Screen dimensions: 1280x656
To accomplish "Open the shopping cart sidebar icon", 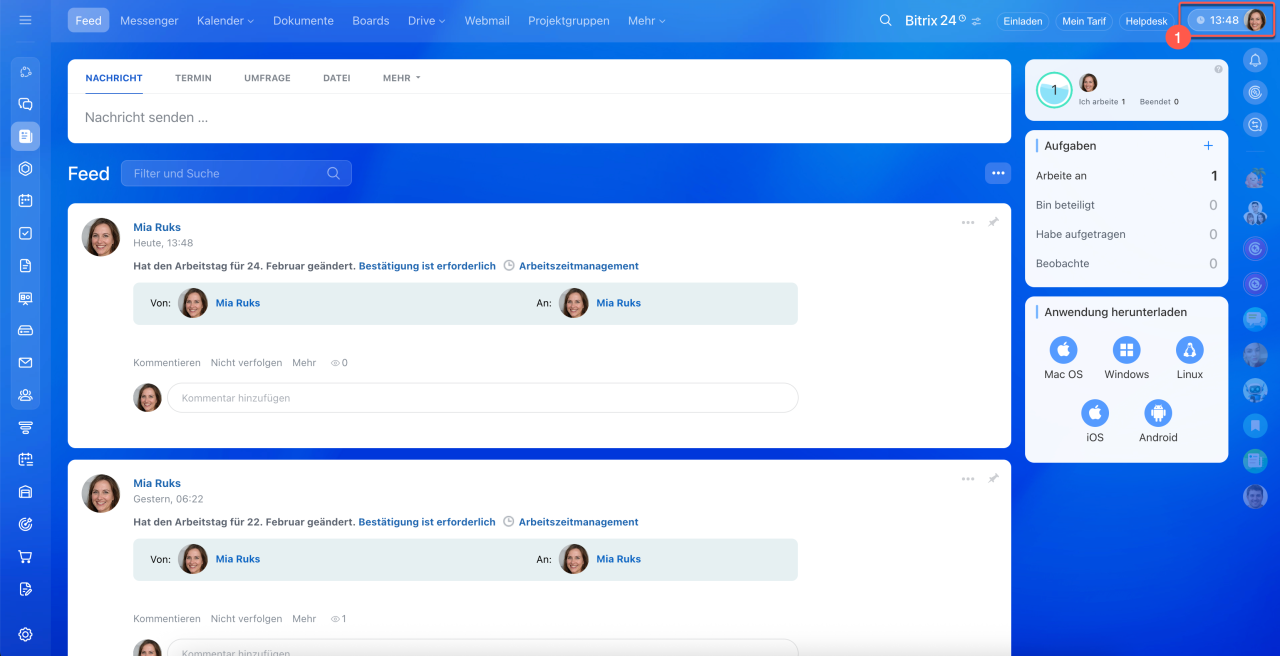I will (x=25, y=557).
